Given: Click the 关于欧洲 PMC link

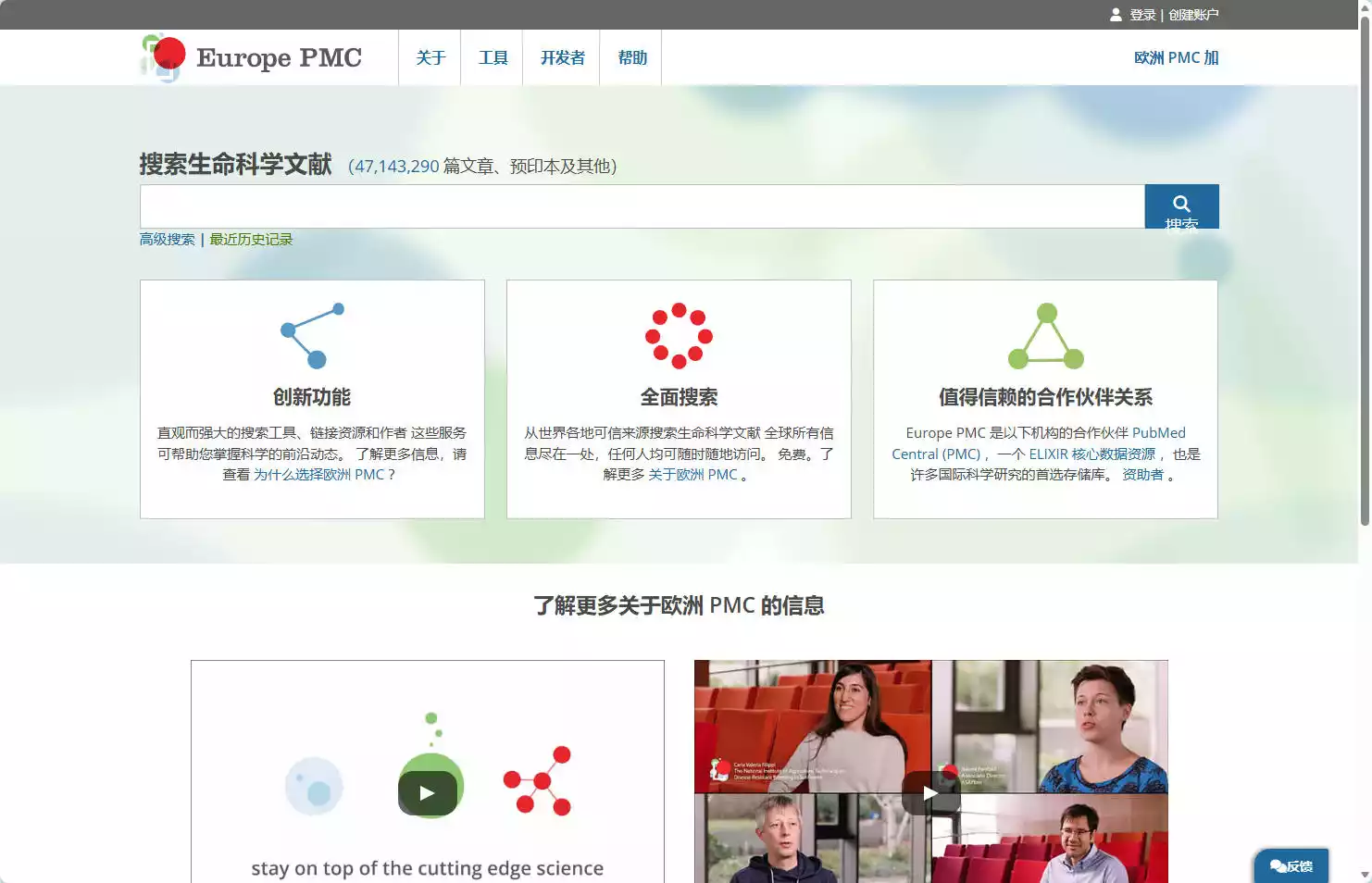Looking at the screenshot, I should pyautogui.click(x=692, y=475).
